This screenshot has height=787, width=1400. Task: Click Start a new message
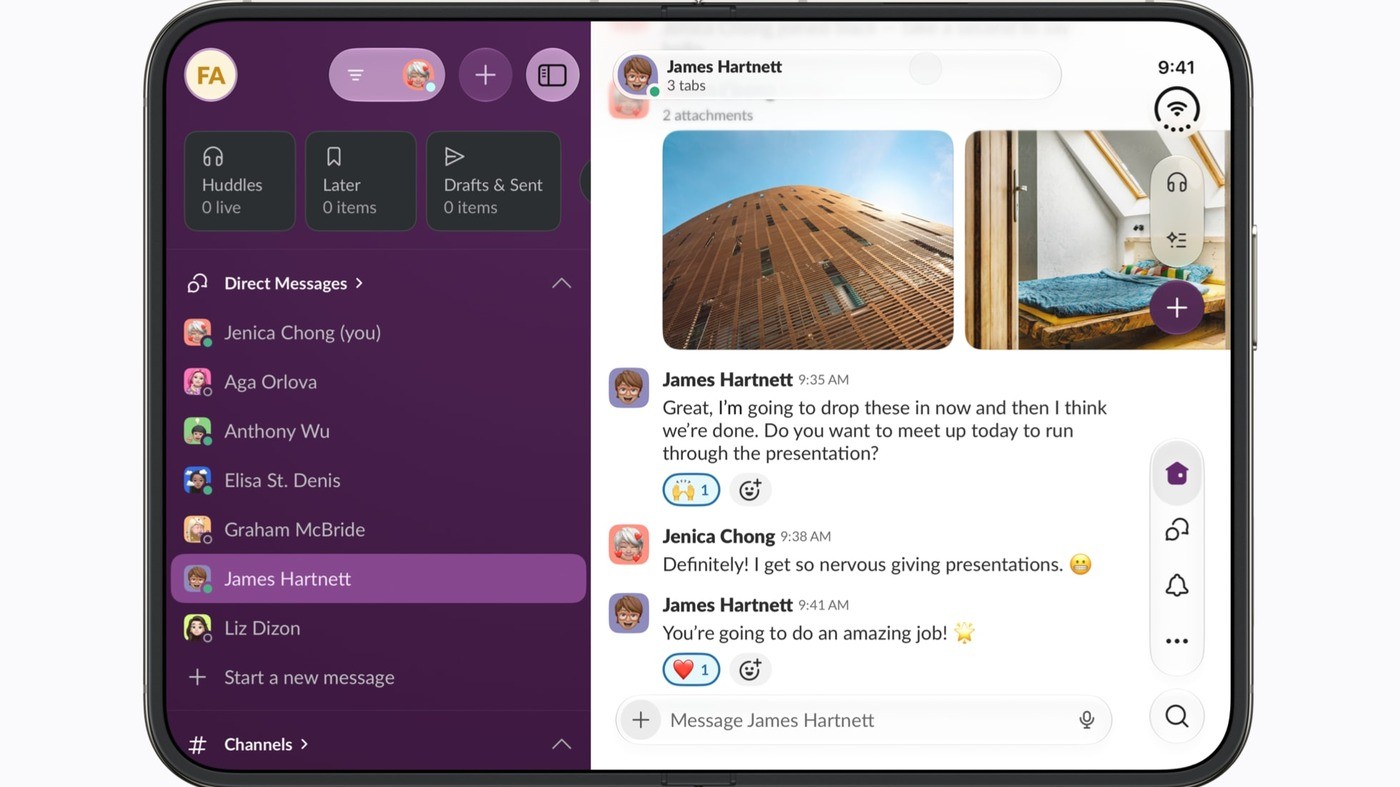378,677
